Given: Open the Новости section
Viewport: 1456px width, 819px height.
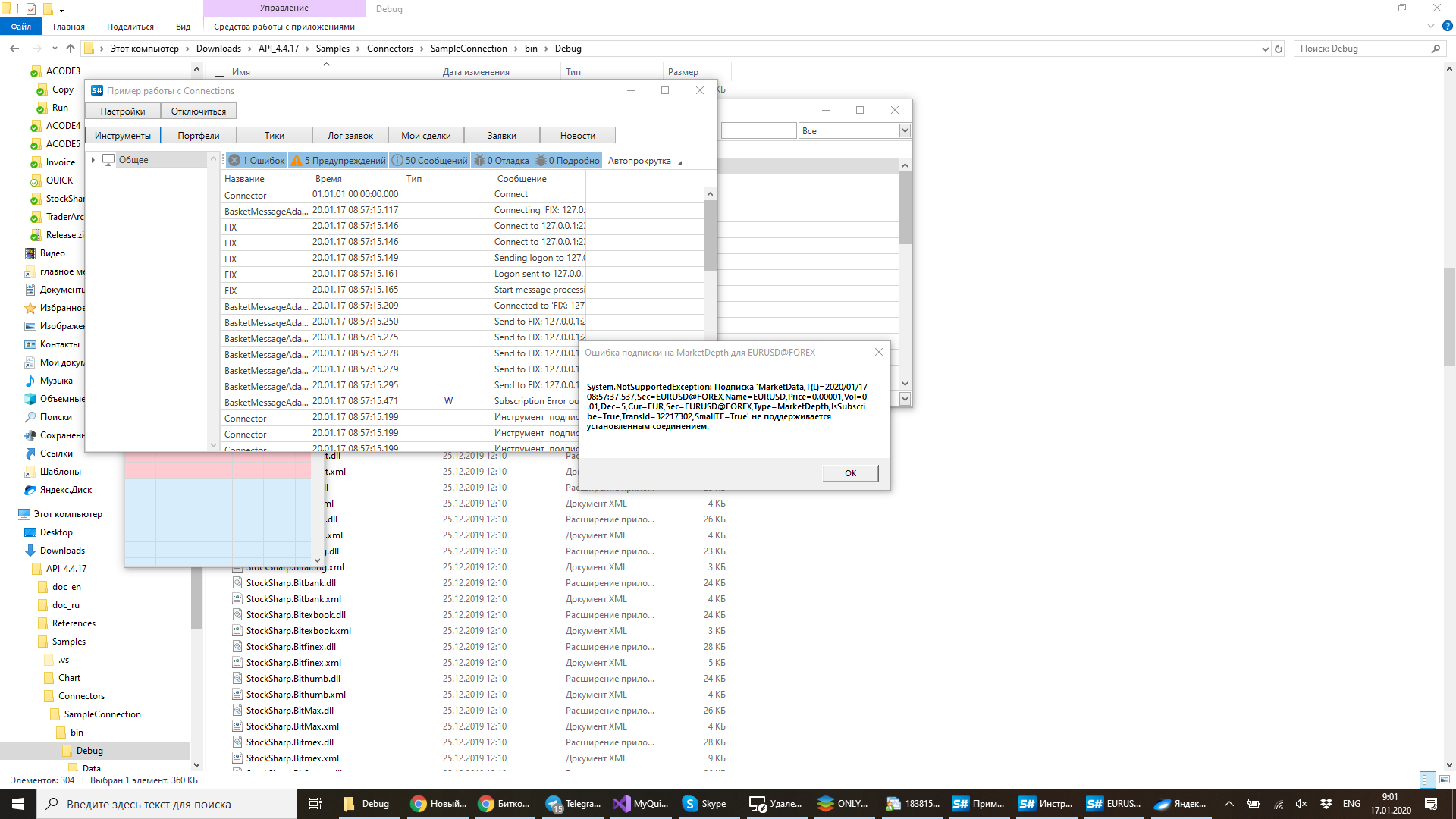Looking at the screenshot, I should [578, 135].
